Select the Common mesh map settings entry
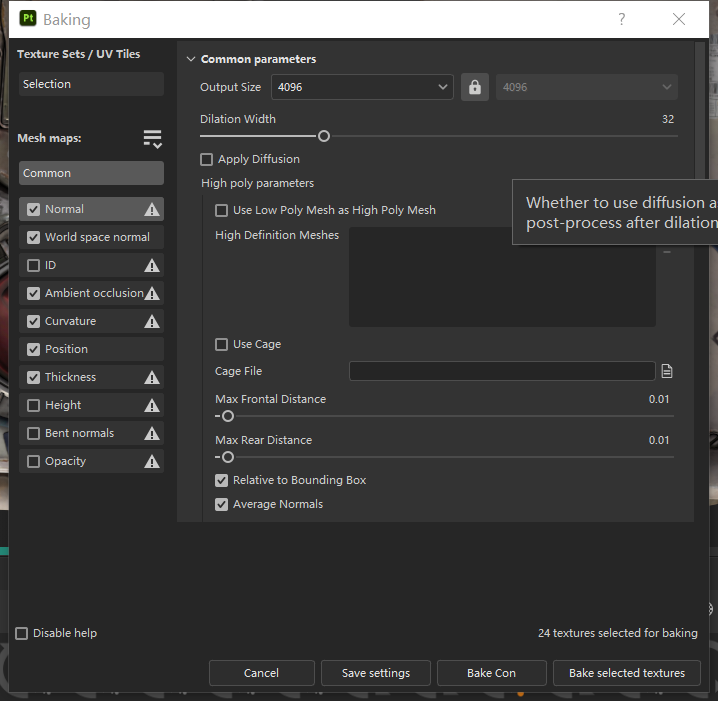 91,173
